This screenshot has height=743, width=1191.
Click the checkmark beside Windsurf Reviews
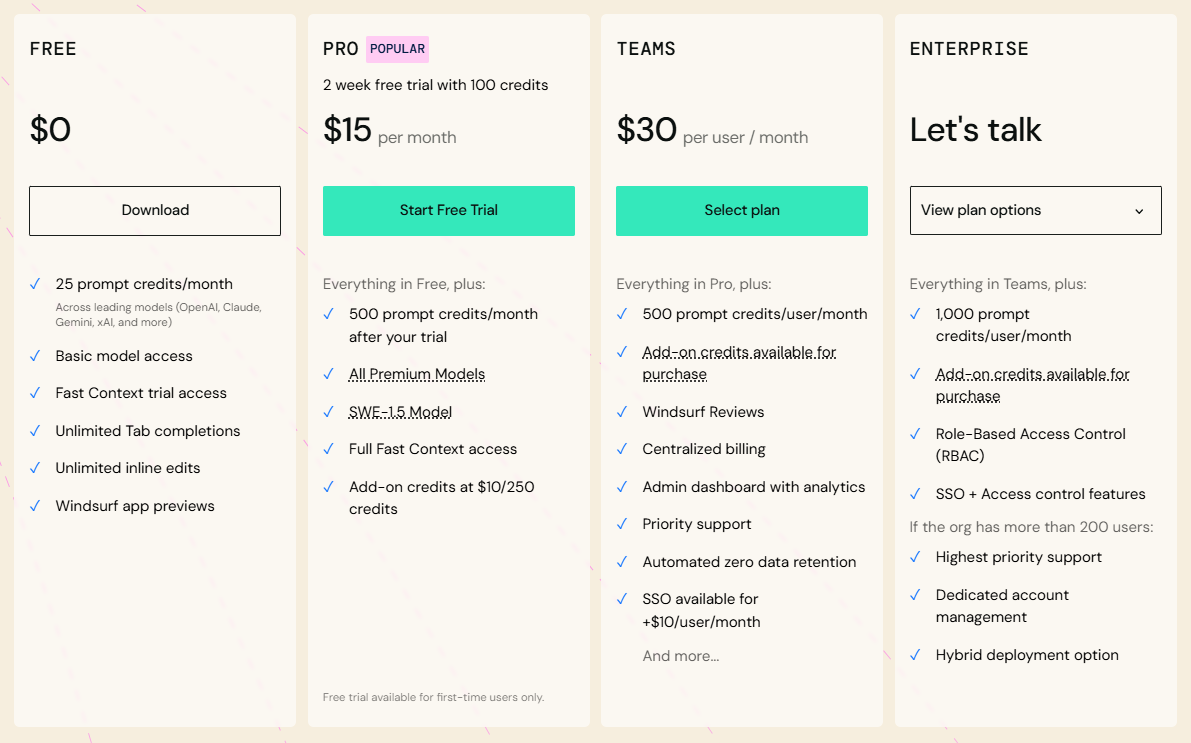coord(622,411)
